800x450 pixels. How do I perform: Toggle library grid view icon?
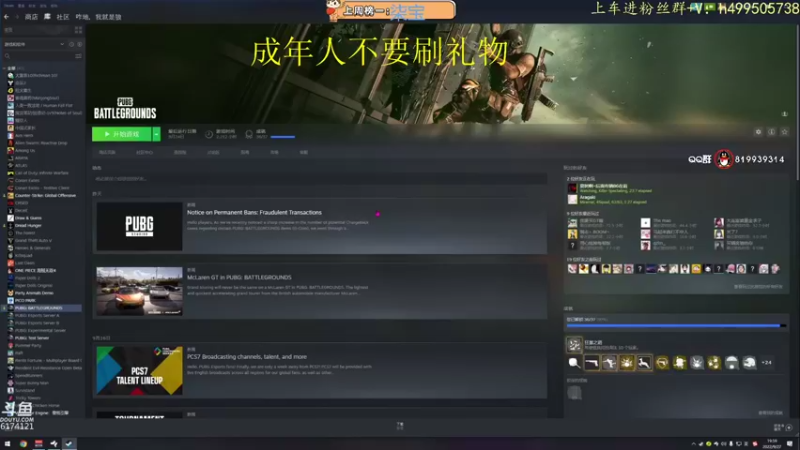click(x=78, y=30)
